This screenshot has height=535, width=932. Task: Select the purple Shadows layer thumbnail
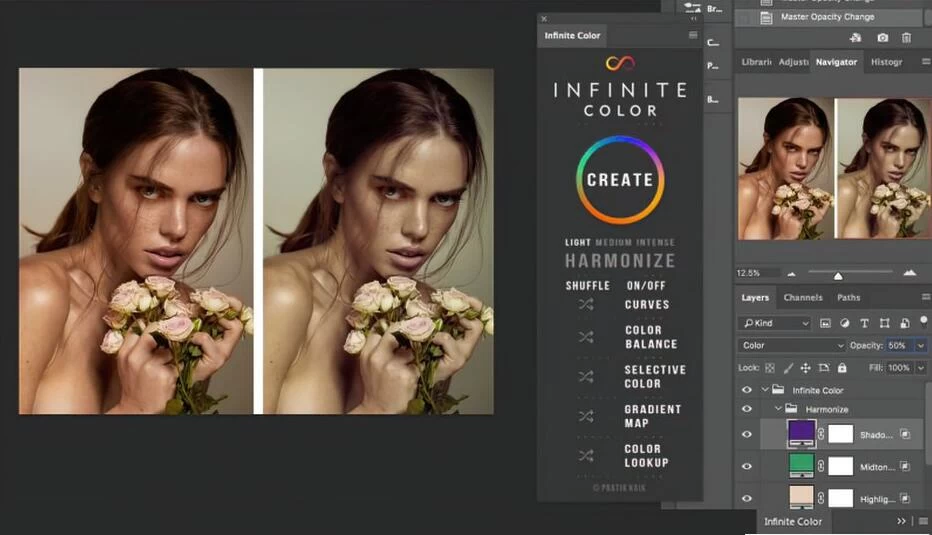coord(802,433)
